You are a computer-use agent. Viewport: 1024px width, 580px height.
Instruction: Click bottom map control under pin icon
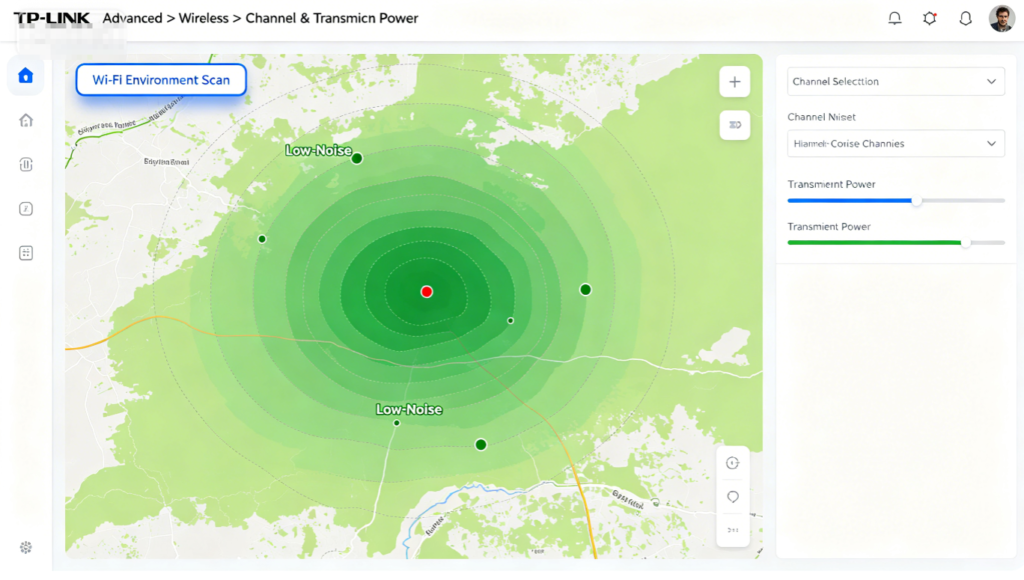pos(733,530)
